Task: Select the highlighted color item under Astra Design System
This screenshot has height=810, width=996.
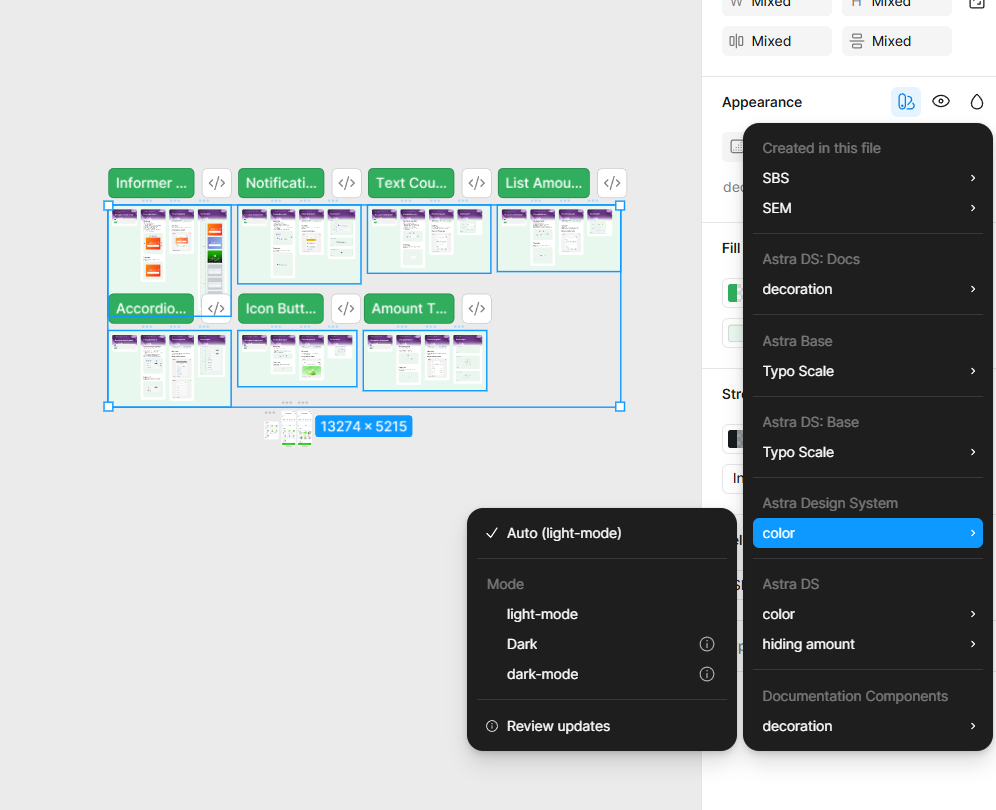Action: coord(868,533)
